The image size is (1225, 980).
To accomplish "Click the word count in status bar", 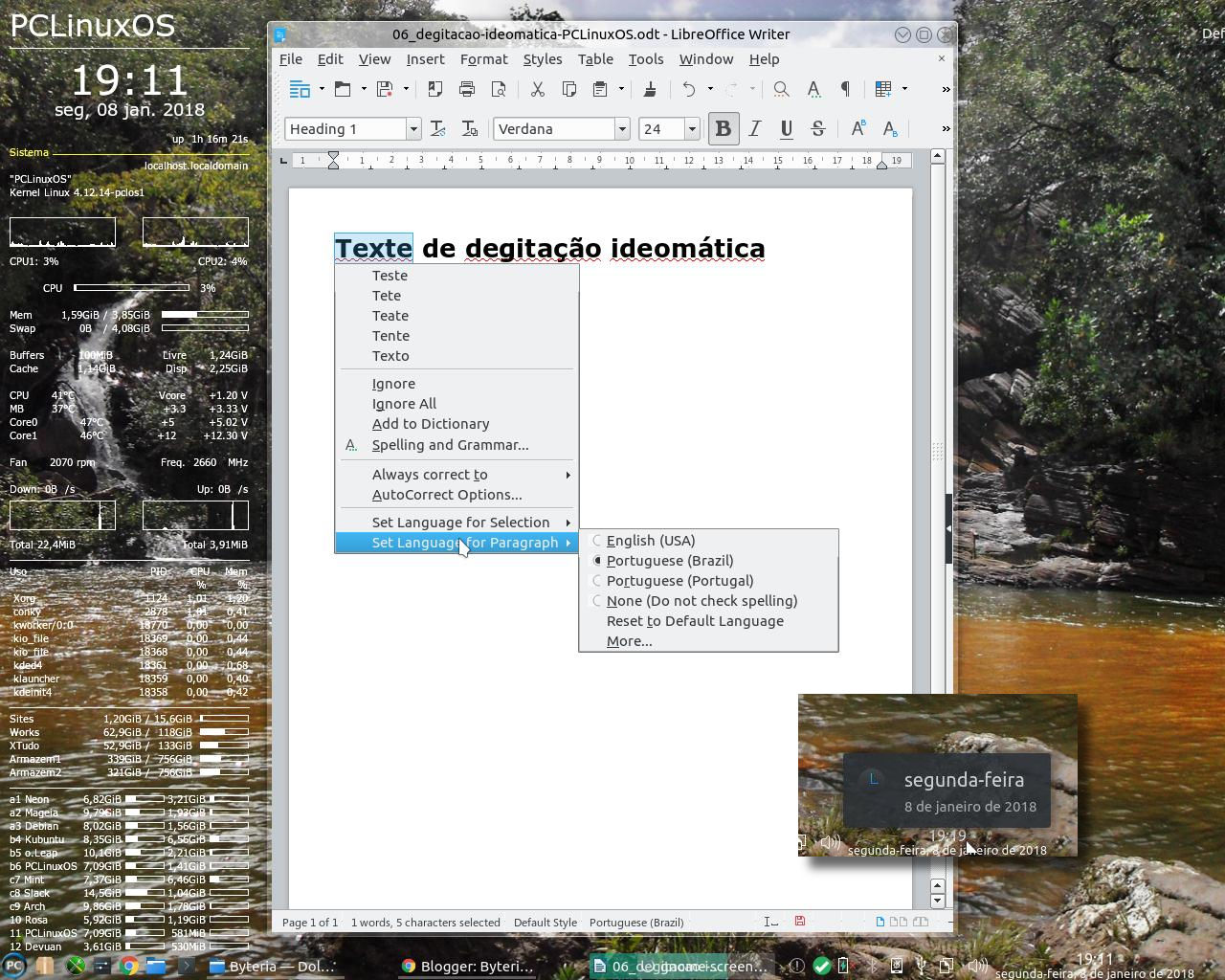I will click(425, 923).
